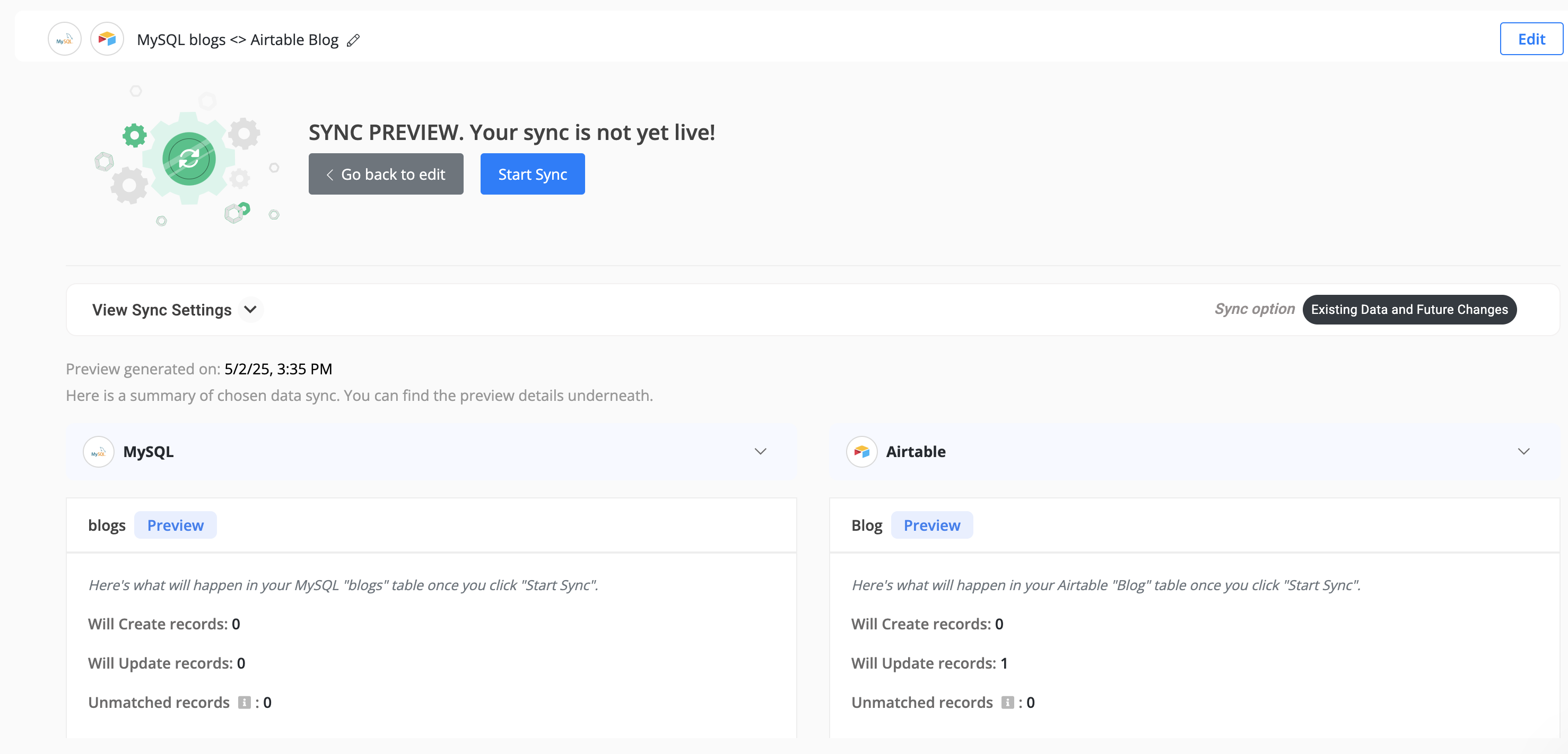The height and width of the screenshot is (754, 1568).
Task: Open Preview for blogs table
Action: click(175, 525)
